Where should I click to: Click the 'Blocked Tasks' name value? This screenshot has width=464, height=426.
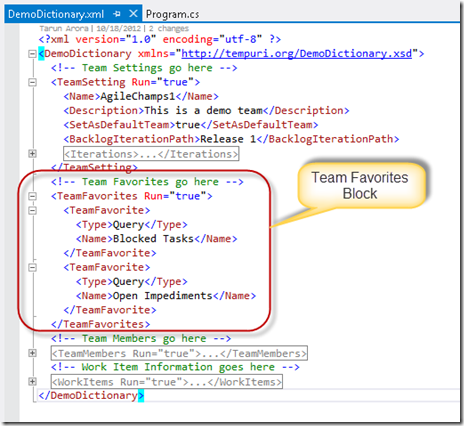pos(153,239)
